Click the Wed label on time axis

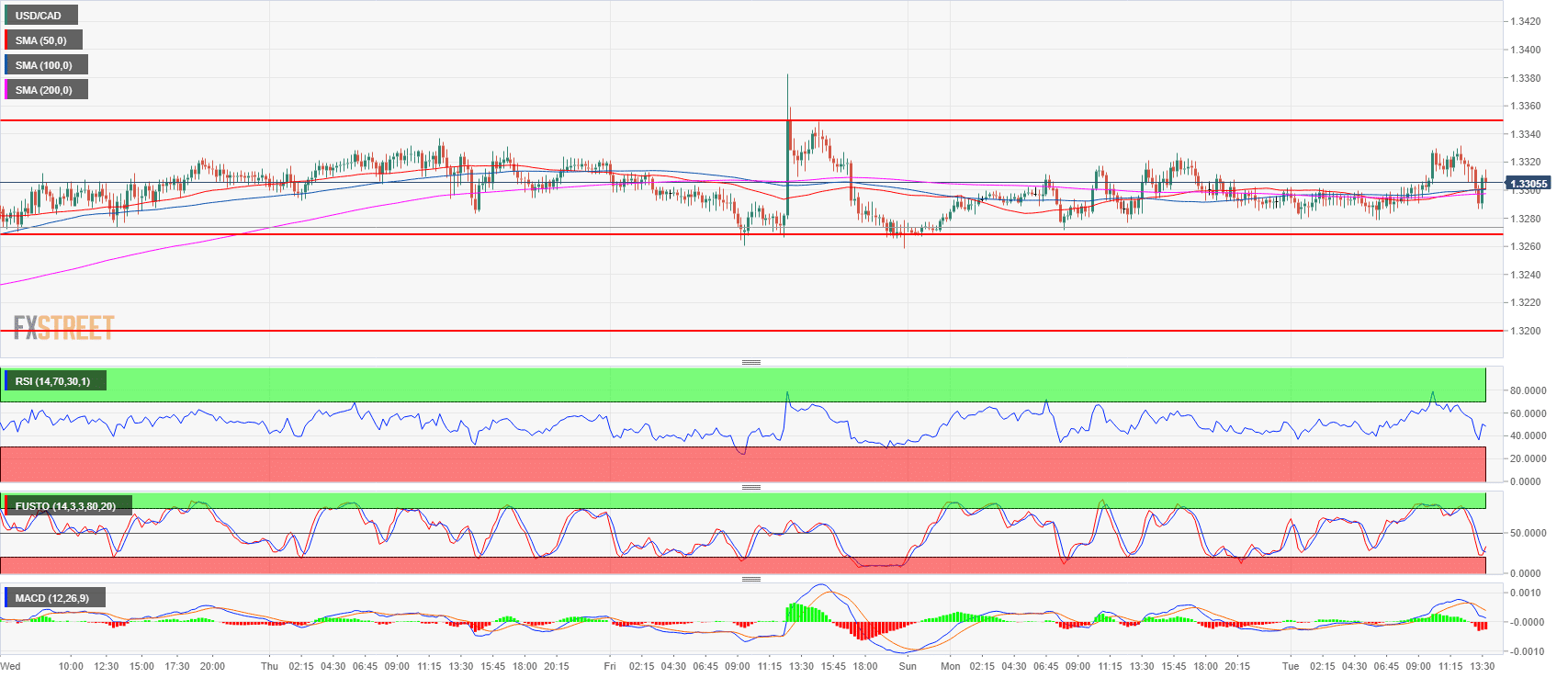click(11, 666)
